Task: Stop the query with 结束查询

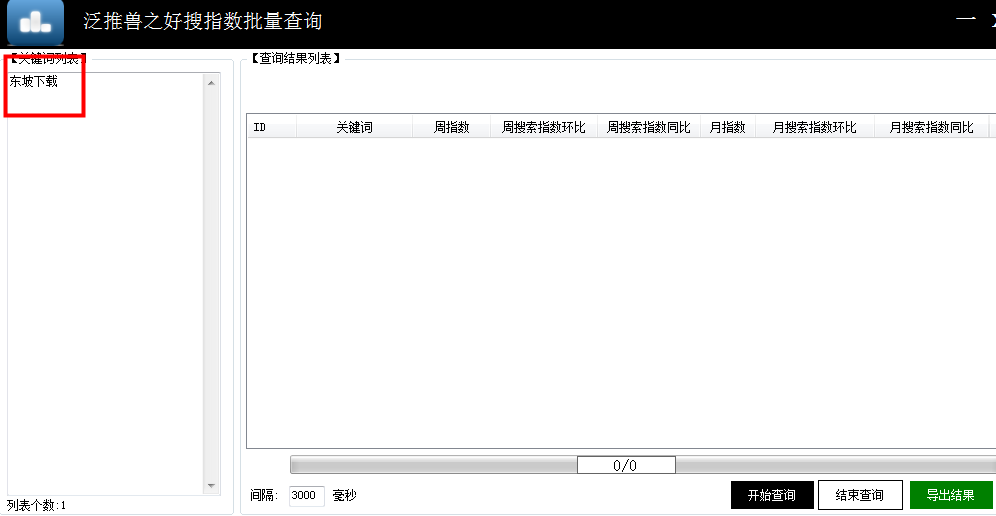Action: (x=860, y=495)
